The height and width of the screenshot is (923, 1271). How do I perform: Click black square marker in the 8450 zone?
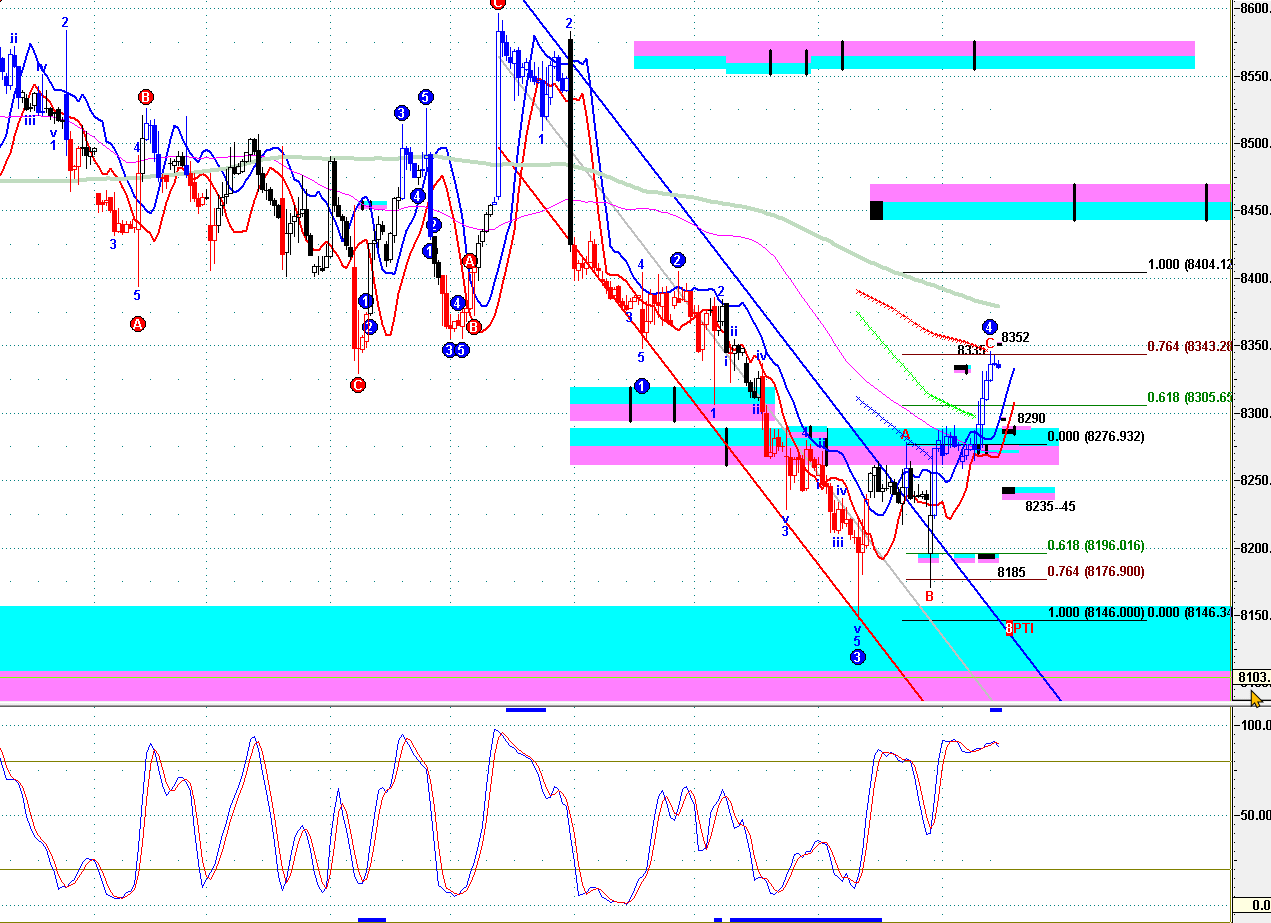click(877, 210)
